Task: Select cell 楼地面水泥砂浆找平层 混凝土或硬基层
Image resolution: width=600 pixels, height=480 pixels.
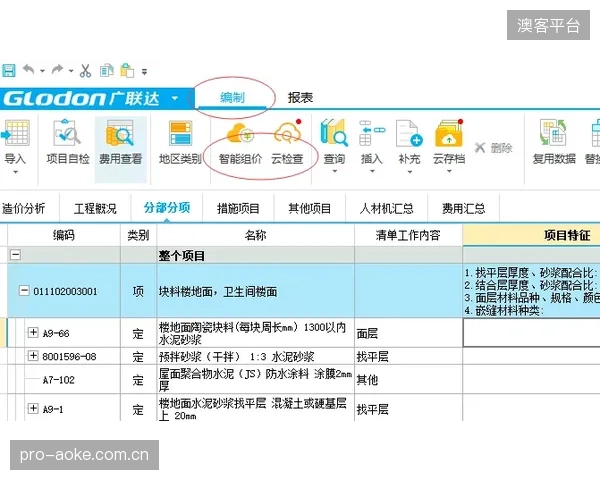Action: point(256,408)
